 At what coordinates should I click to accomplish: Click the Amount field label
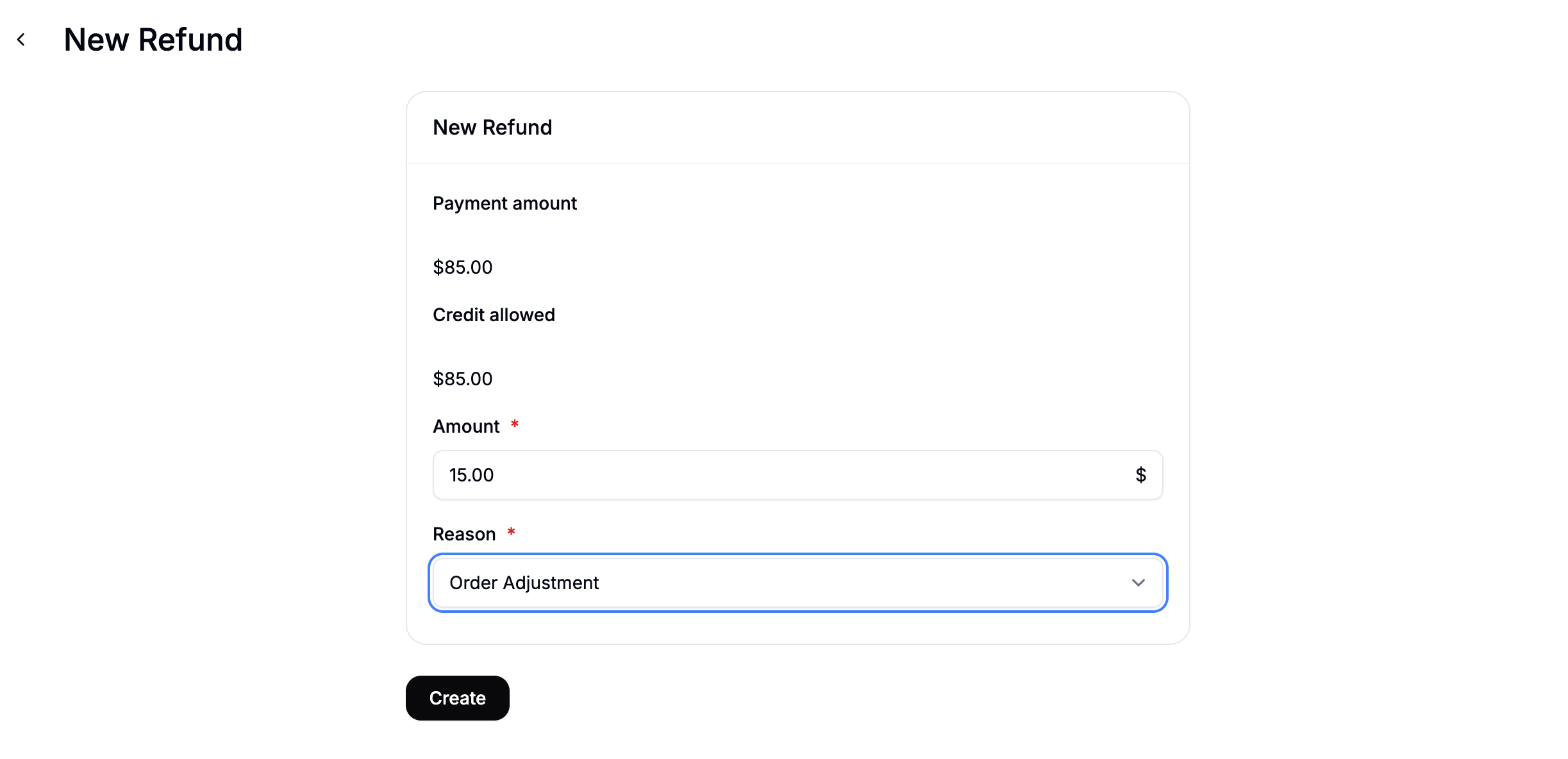tap(466, 425)
